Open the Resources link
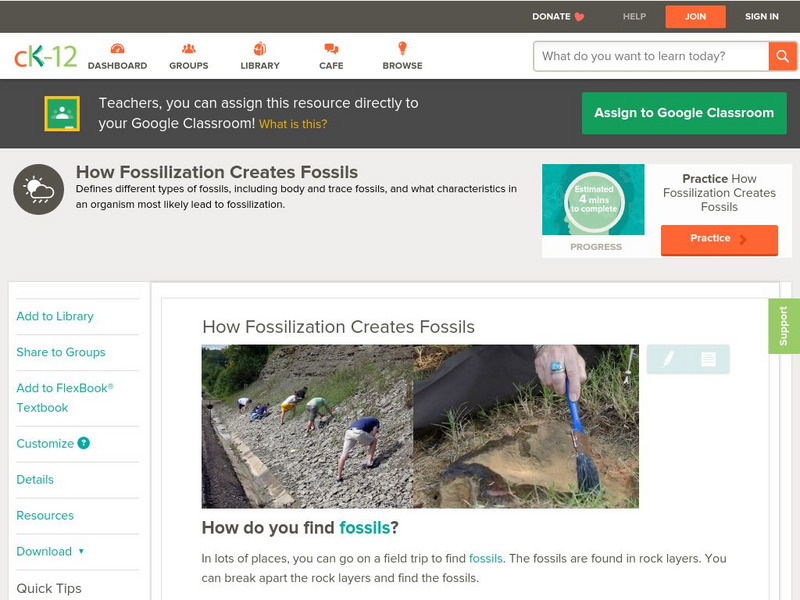The width and height of the screenshot is (800, 600). click(45, 515)
